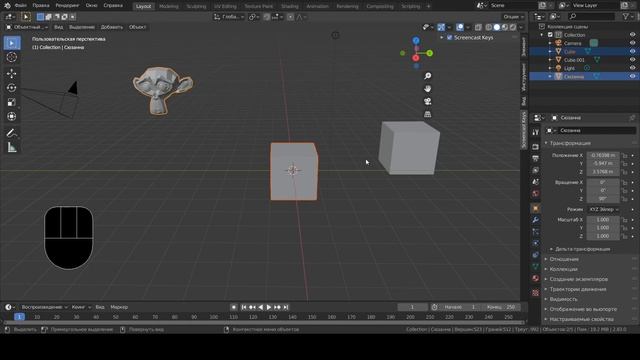Open the XYZ Эйлер rotation mode dropdown
Screen dimensions: 640x360
click(x=603, y=209)
